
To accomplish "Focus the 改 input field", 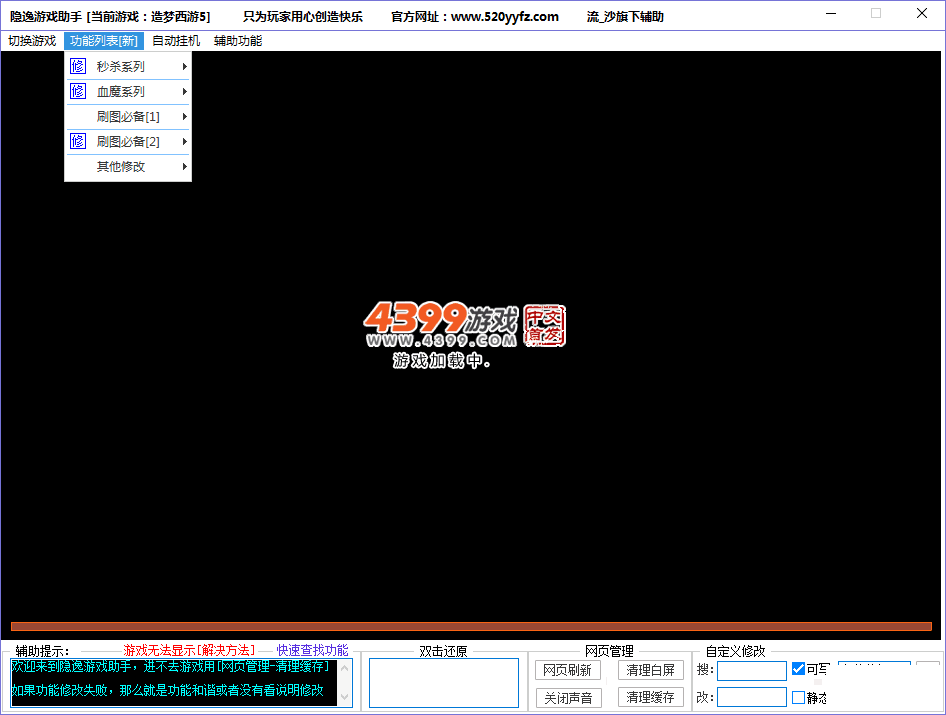I will pyautogui.click(x=752, y=698).
